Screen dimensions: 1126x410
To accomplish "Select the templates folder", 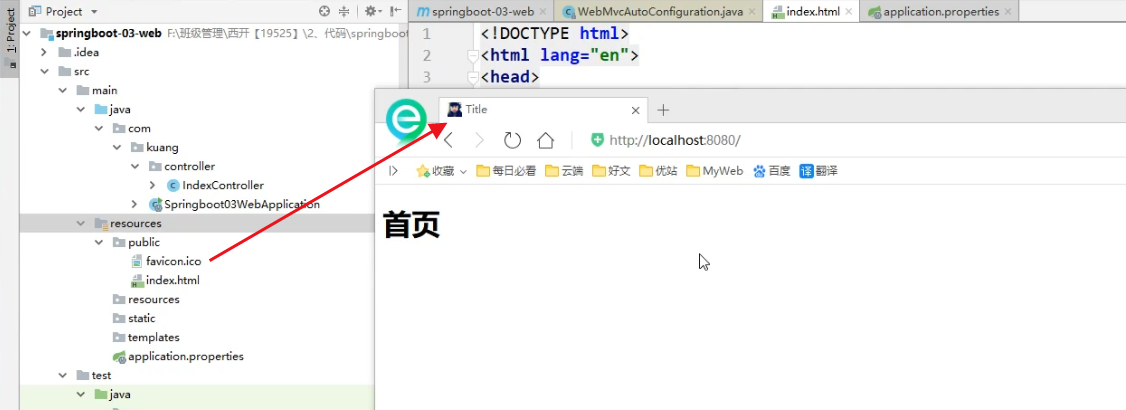I will 146,337.
